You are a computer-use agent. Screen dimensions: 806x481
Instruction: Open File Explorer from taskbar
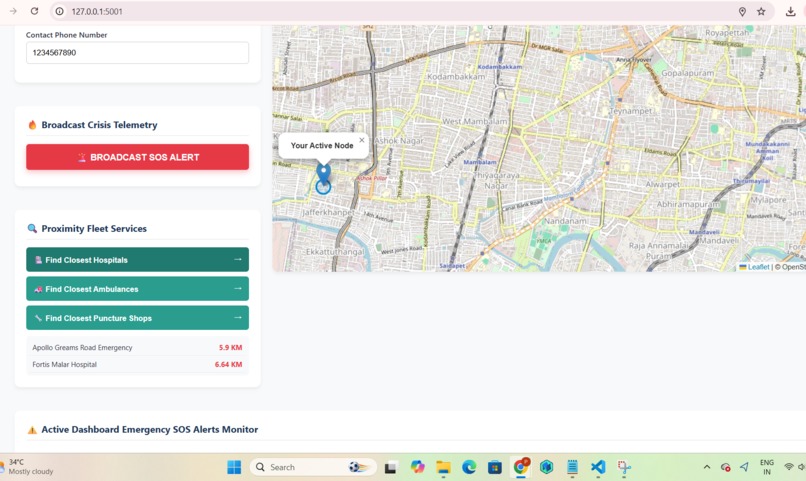pos(443,467)
